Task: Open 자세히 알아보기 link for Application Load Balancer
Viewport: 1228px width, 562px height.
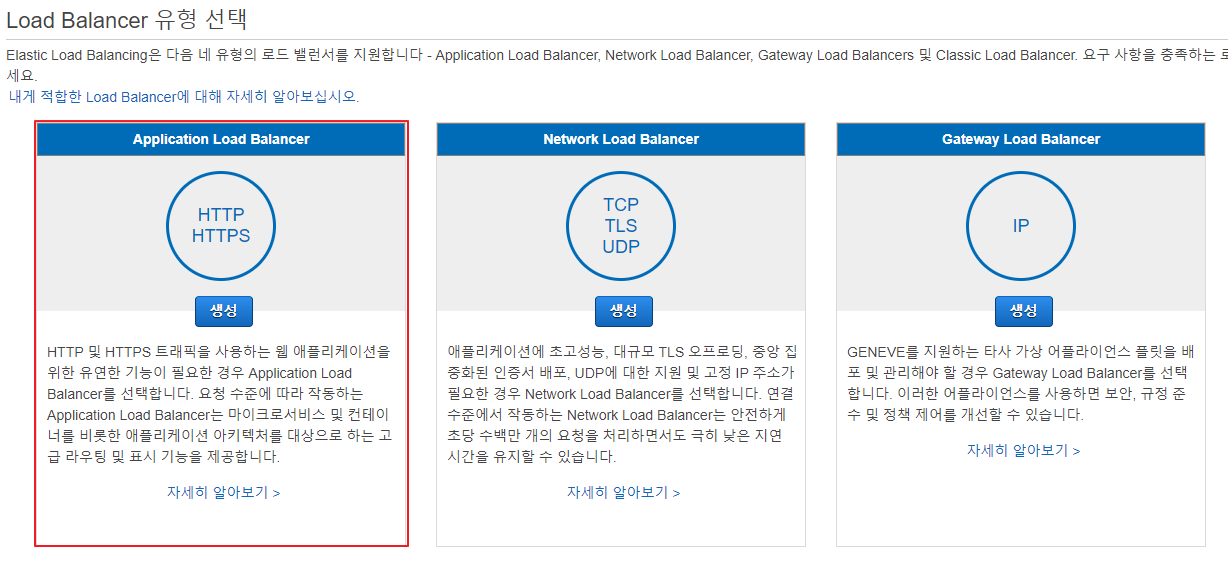Action: (224, 493)
